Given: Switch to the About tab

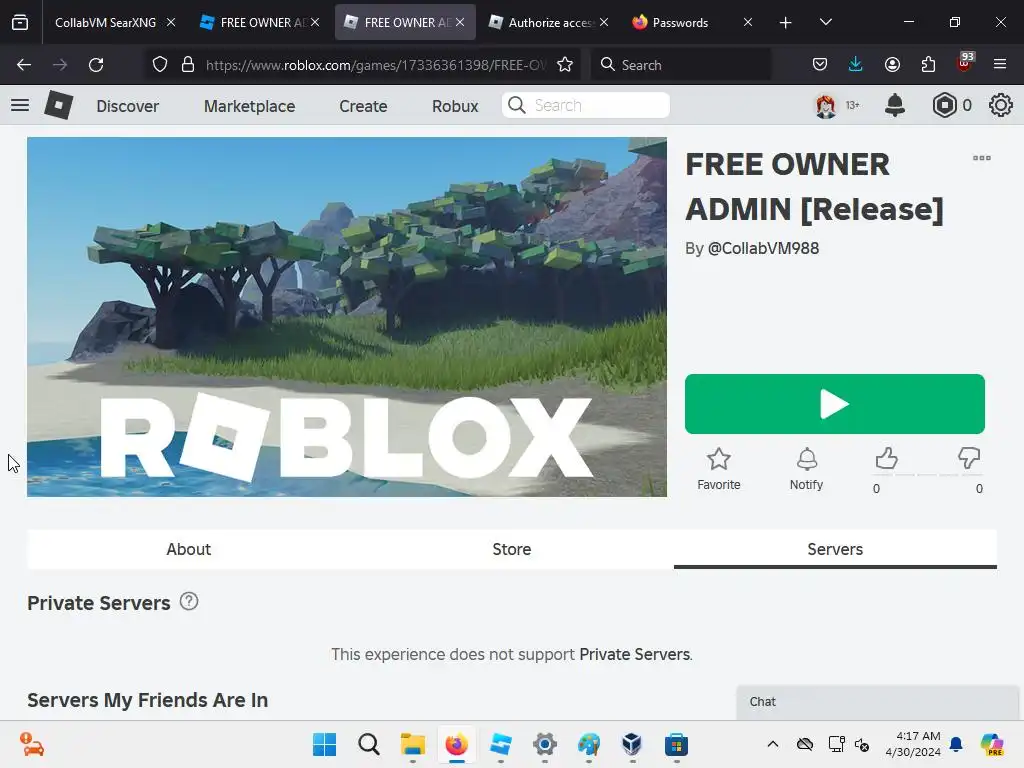Looking at the screenshot, I should [188, 549].
